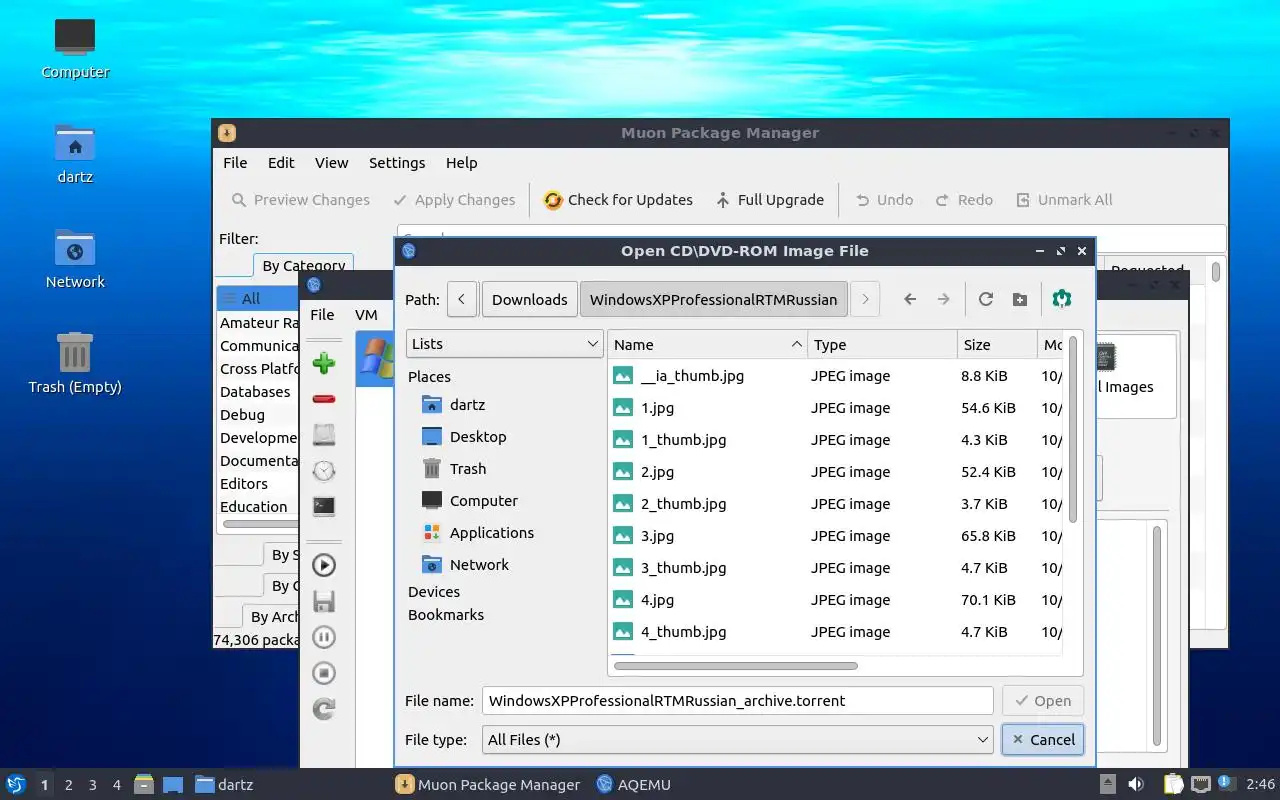
Task: Start the VM with the play icon
Action: point(324,565)
